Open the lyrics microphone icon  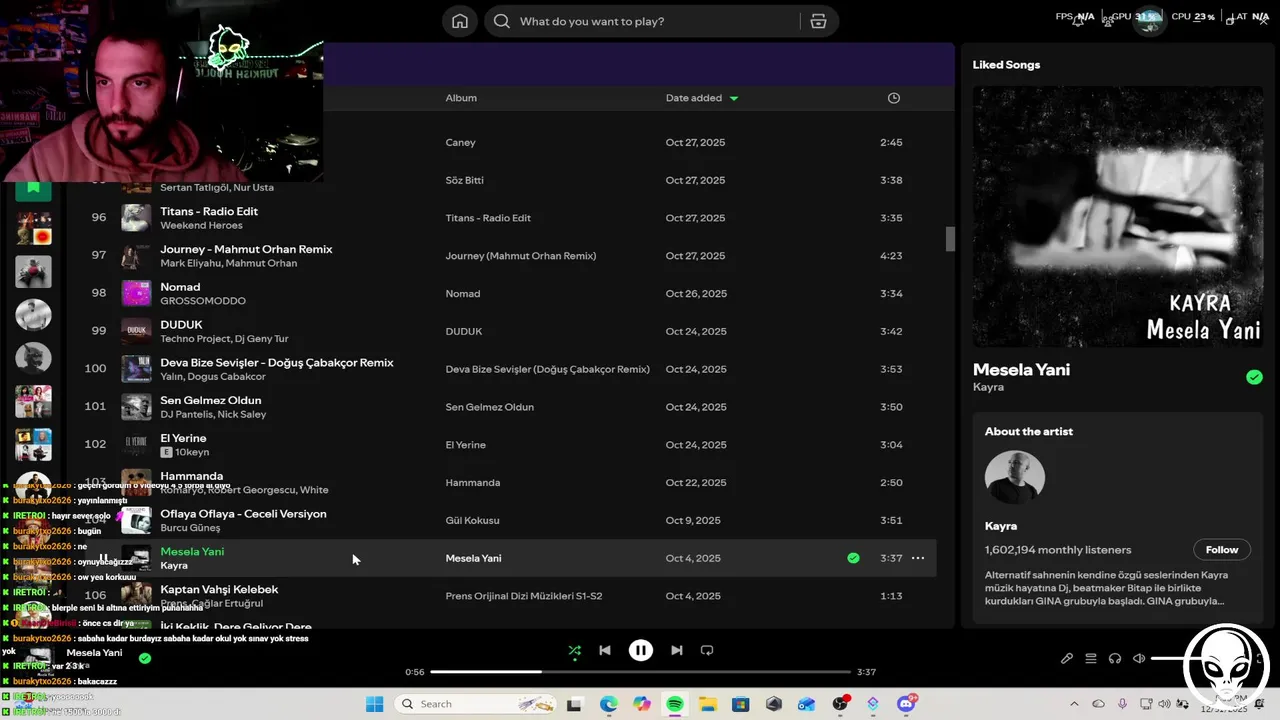(x=1067, y=658)
